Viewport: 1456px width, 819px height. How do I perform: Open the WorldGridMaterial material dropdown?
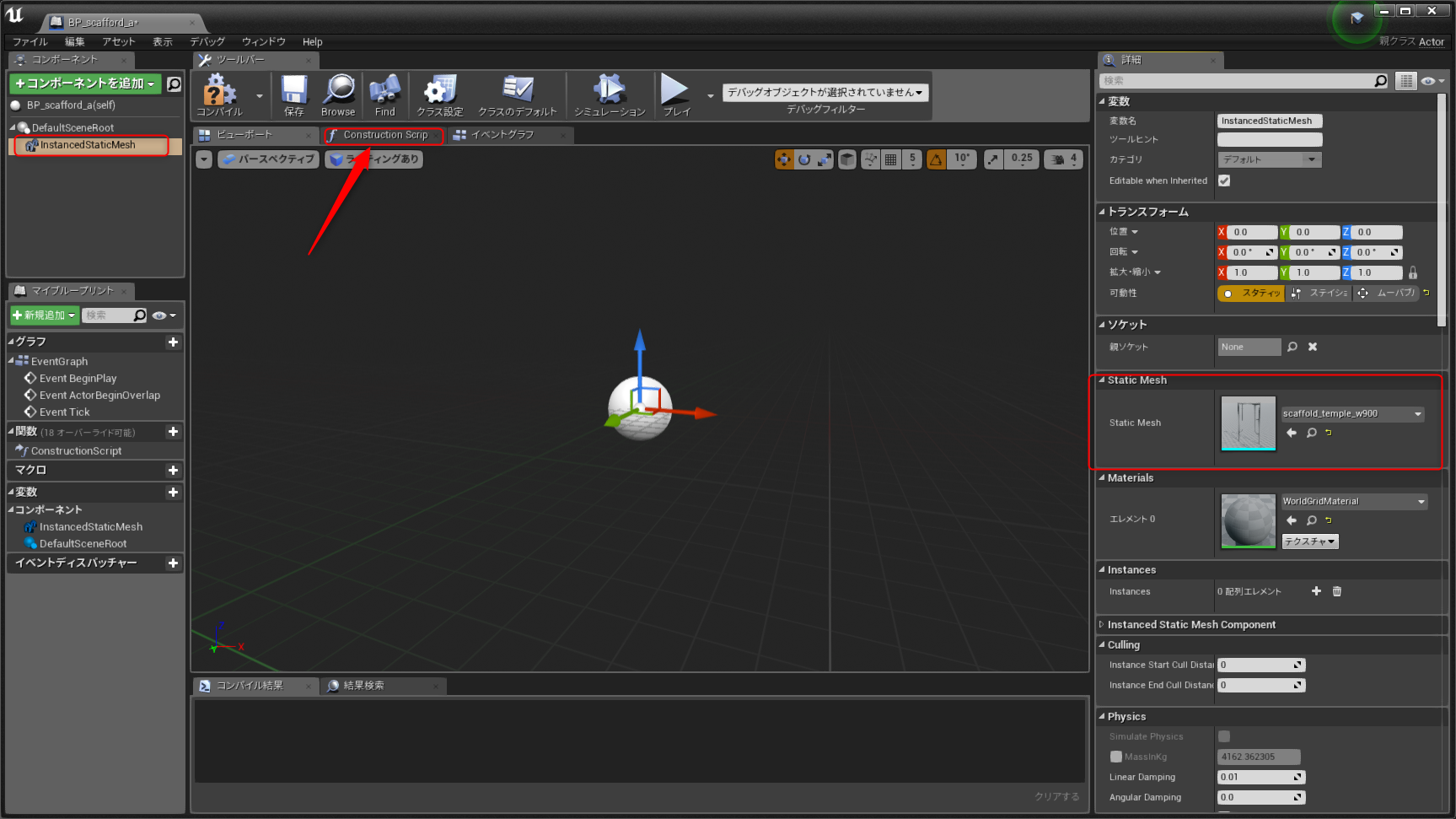[1354, 502]
